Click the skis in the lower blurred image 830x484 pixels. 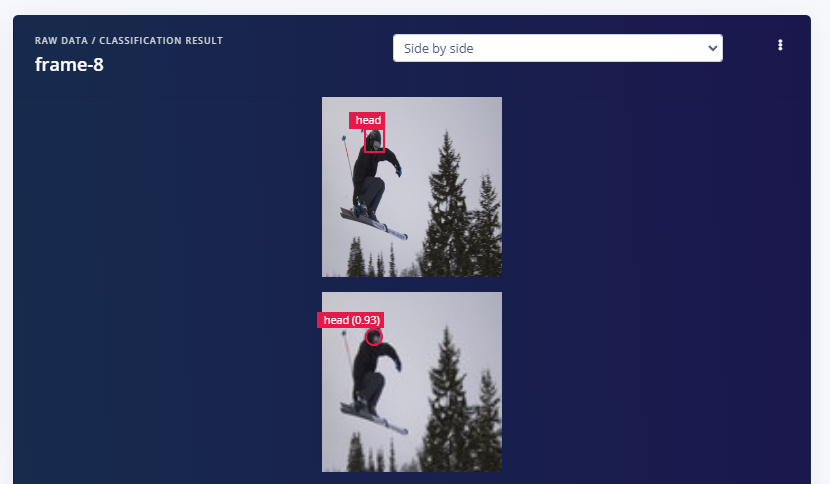click(374, 418)
